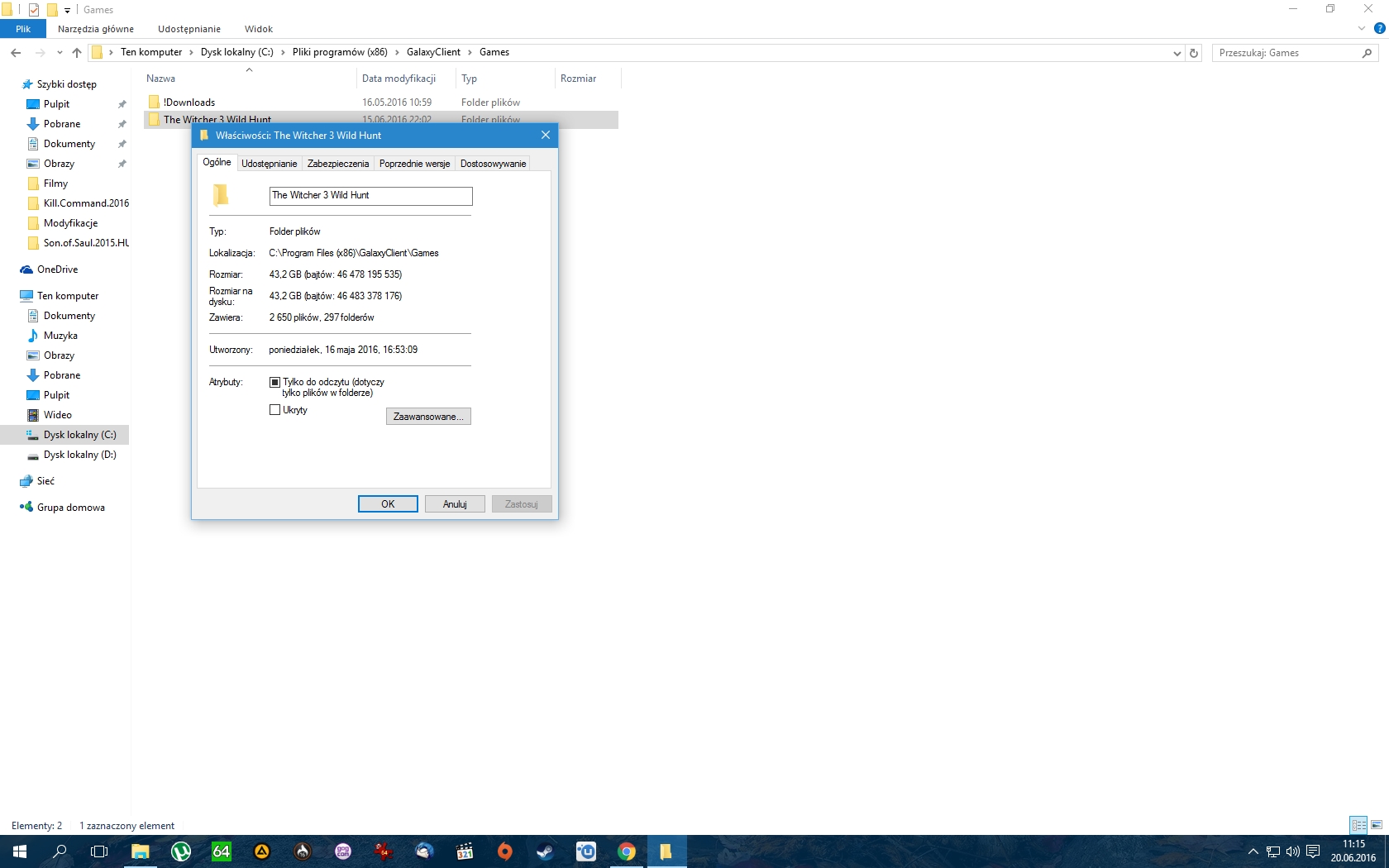
Task: Open Modyfikacje folder in quick access
Action: 70,223
